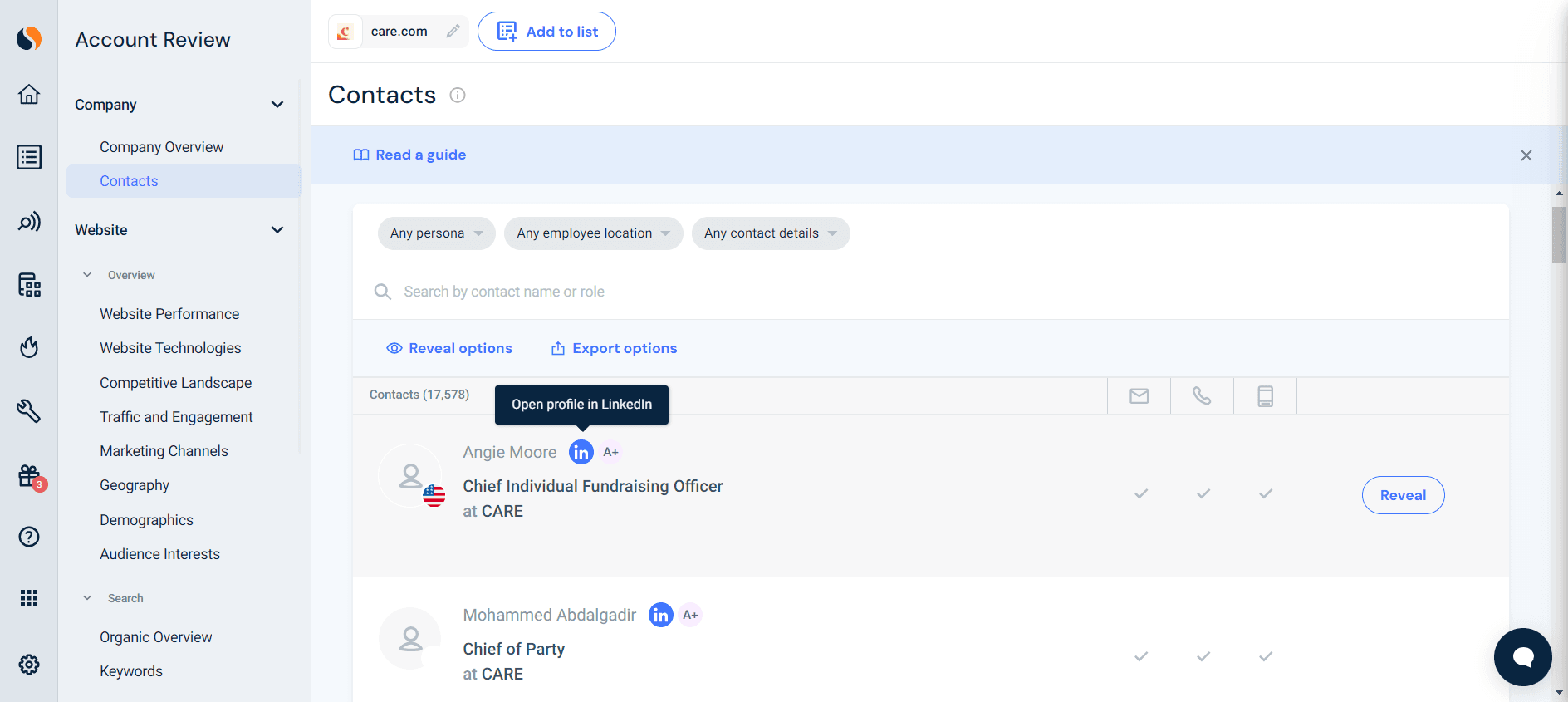Click Mohammed Abdalgadir's avatar placeholder
1568x702 pixels.
[x=410, y=639]
